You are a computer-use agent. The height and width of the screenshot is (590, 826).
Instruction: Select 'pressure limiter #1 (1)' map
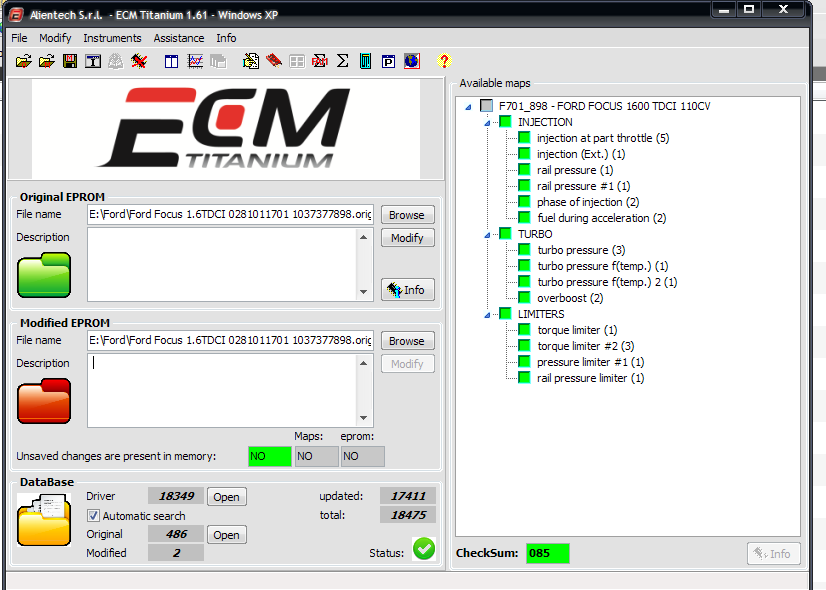point(591,362)
